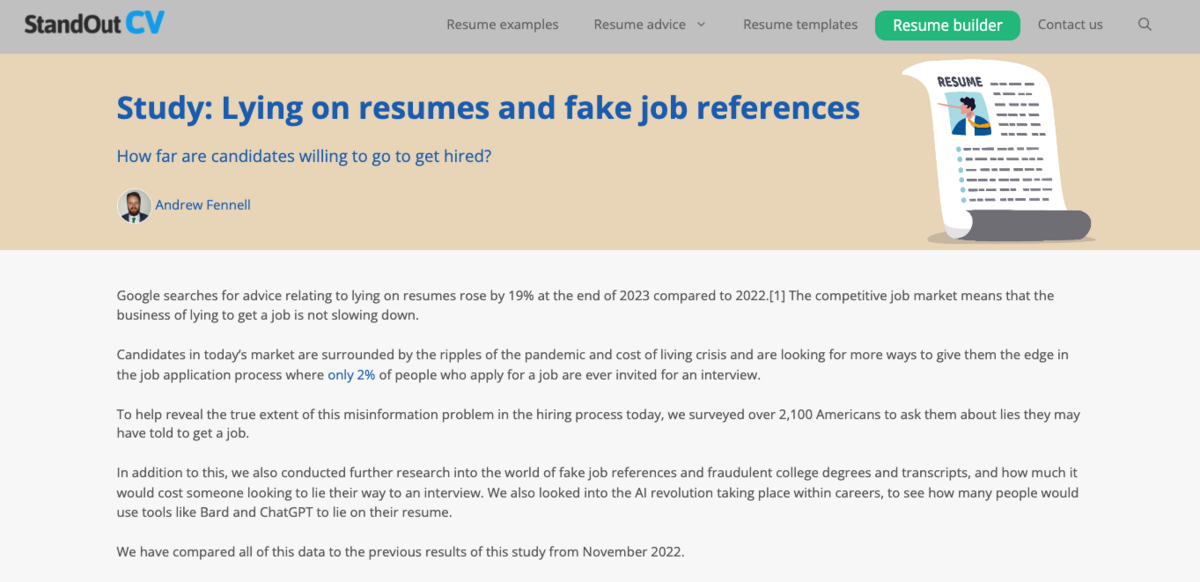Click the paragraph starting "To help reveal"

[x=598, y=423]
